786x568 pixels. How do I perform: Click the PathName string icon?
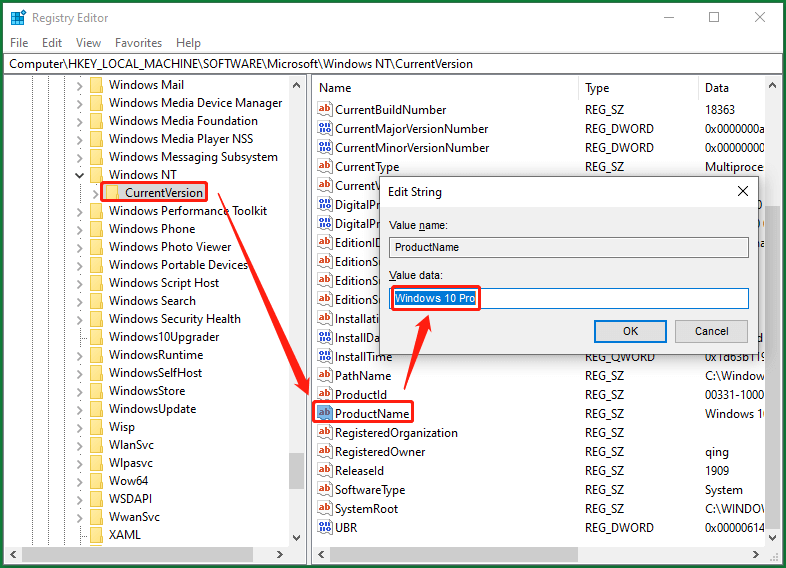pyautogui.click(x=324, y=375)
